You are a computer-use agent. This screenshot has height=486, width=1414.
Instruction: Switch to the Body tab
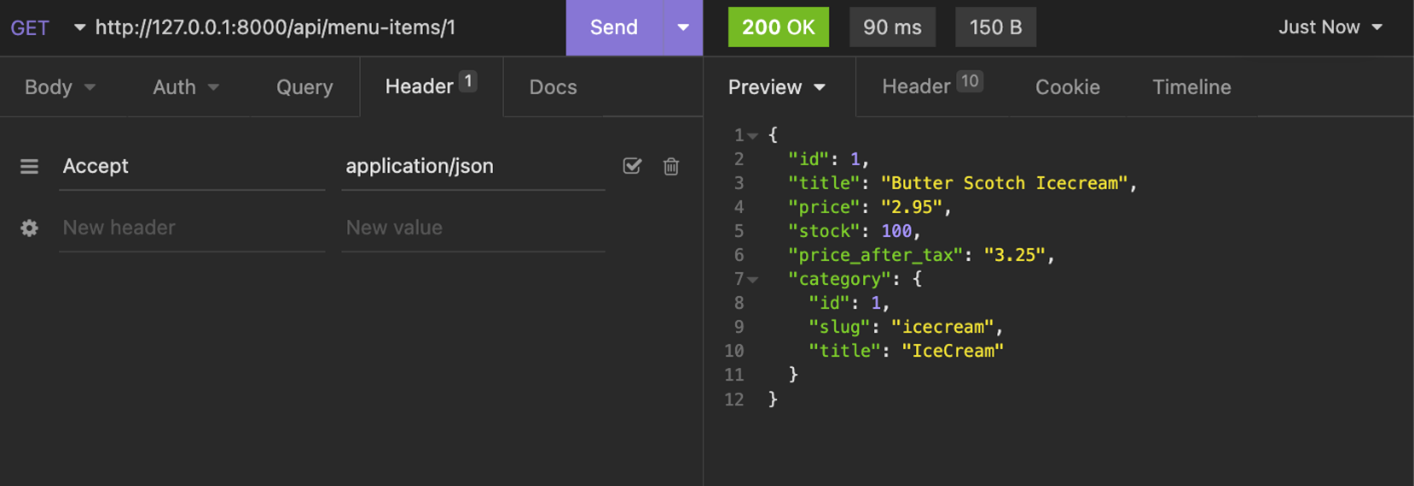point(59,87)
